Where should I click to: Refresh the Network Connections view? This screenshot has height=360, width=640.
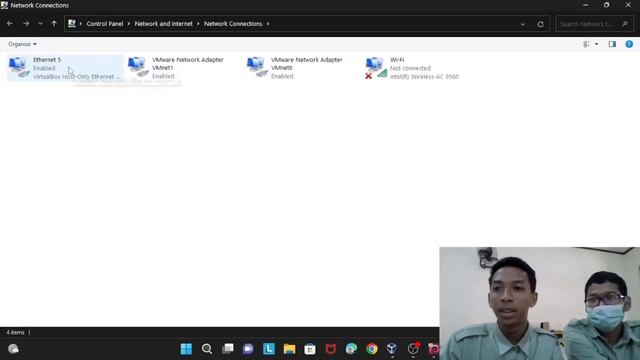pos(540,24)
